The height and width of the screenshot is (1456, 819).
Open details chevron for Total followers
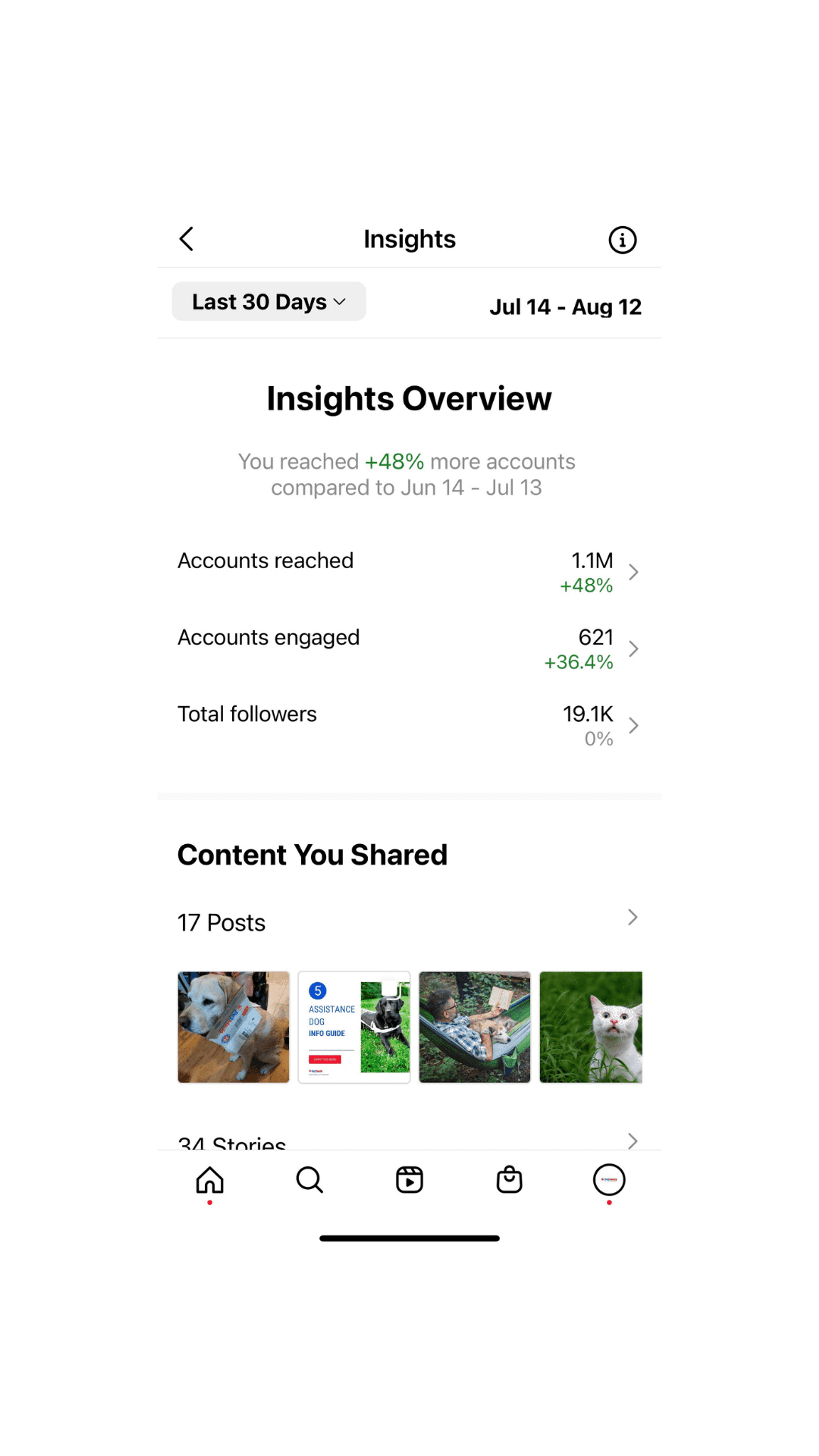pyautogui.click(x=634, y=726)
